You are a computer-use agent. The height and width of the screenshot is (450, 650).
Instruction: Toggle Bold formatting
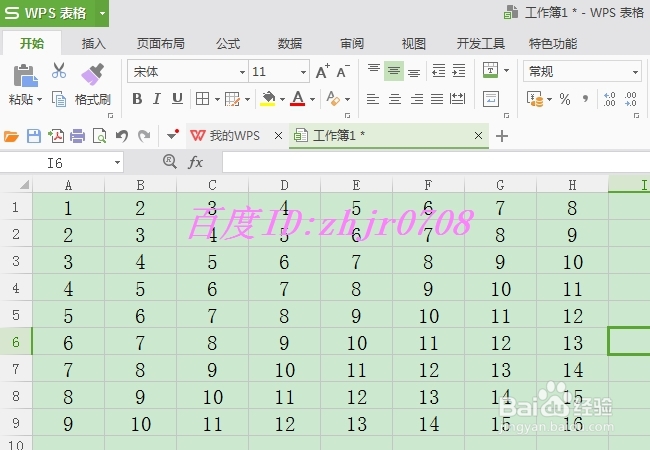(137, 99)
